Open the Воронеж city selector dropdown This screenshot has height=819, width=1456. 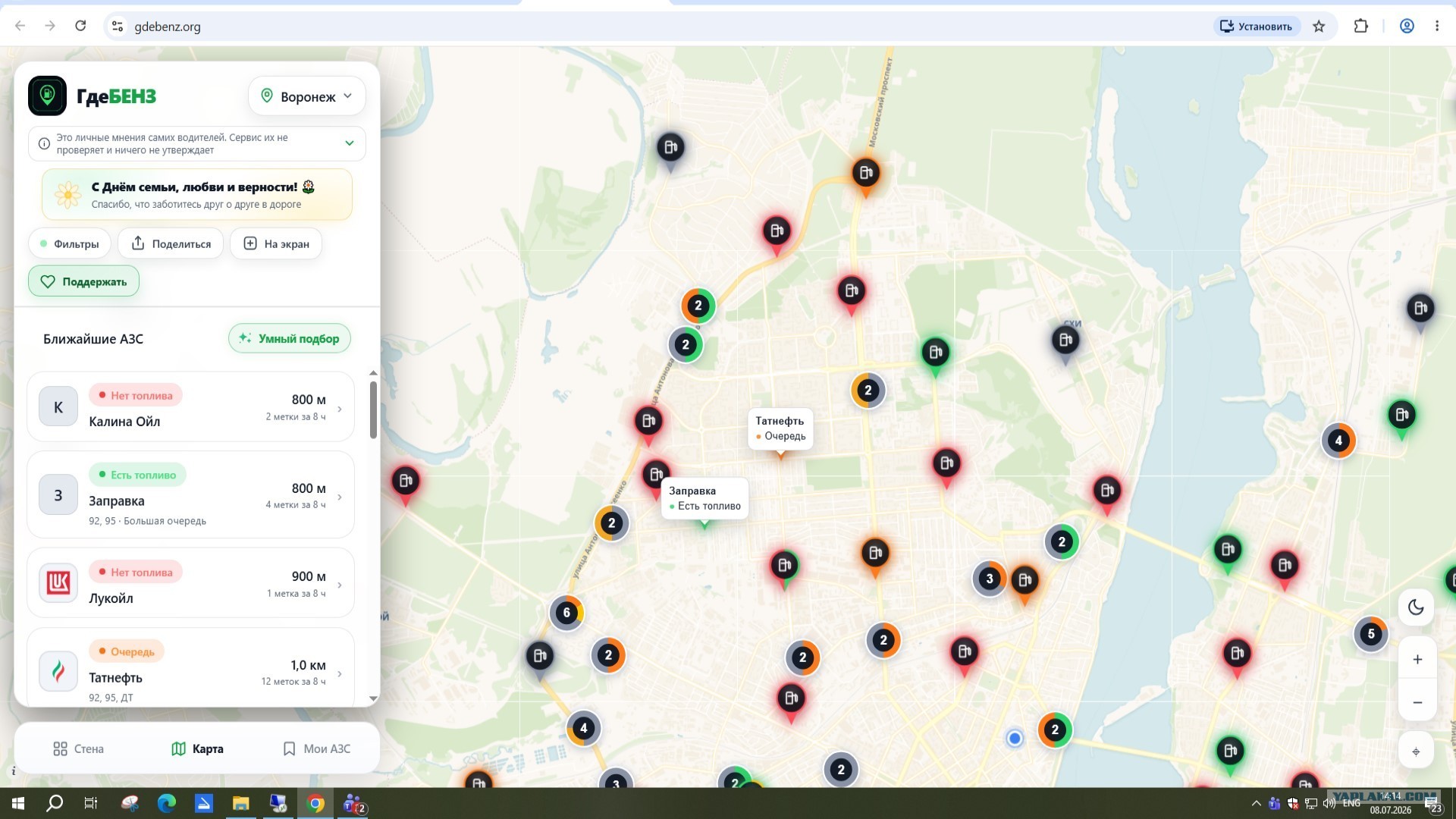tap(307, 96)
